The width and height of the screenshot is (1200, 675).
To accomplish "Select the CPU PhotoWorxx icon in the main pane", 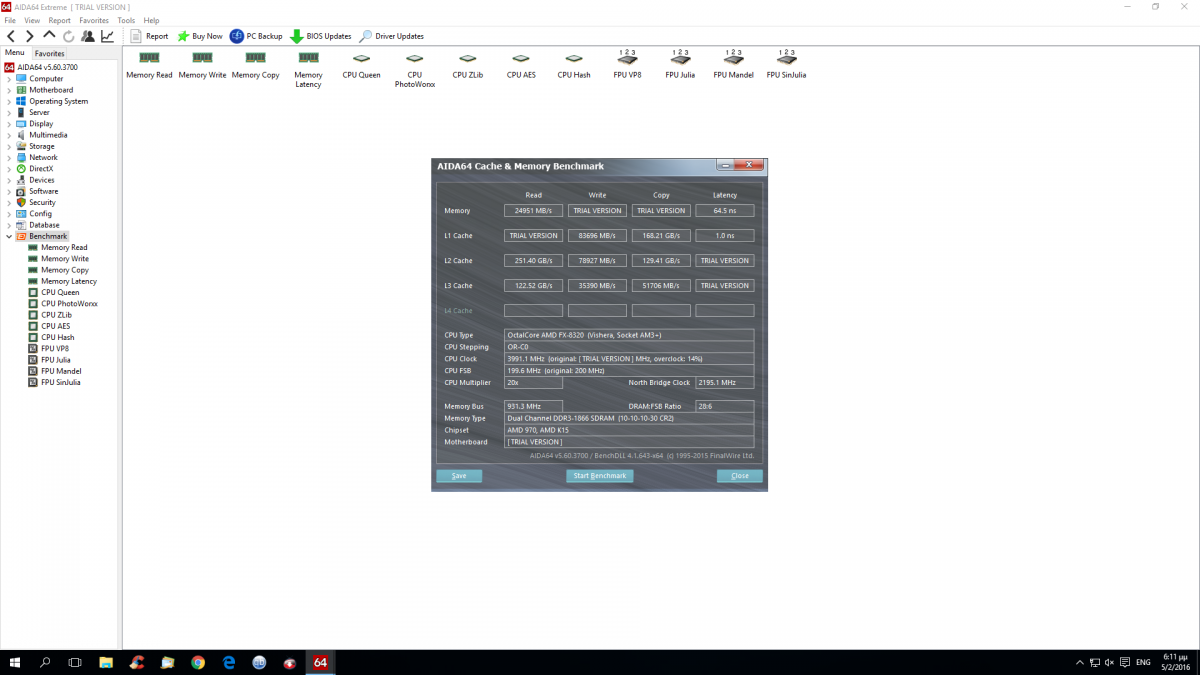I will coord(414,69).
